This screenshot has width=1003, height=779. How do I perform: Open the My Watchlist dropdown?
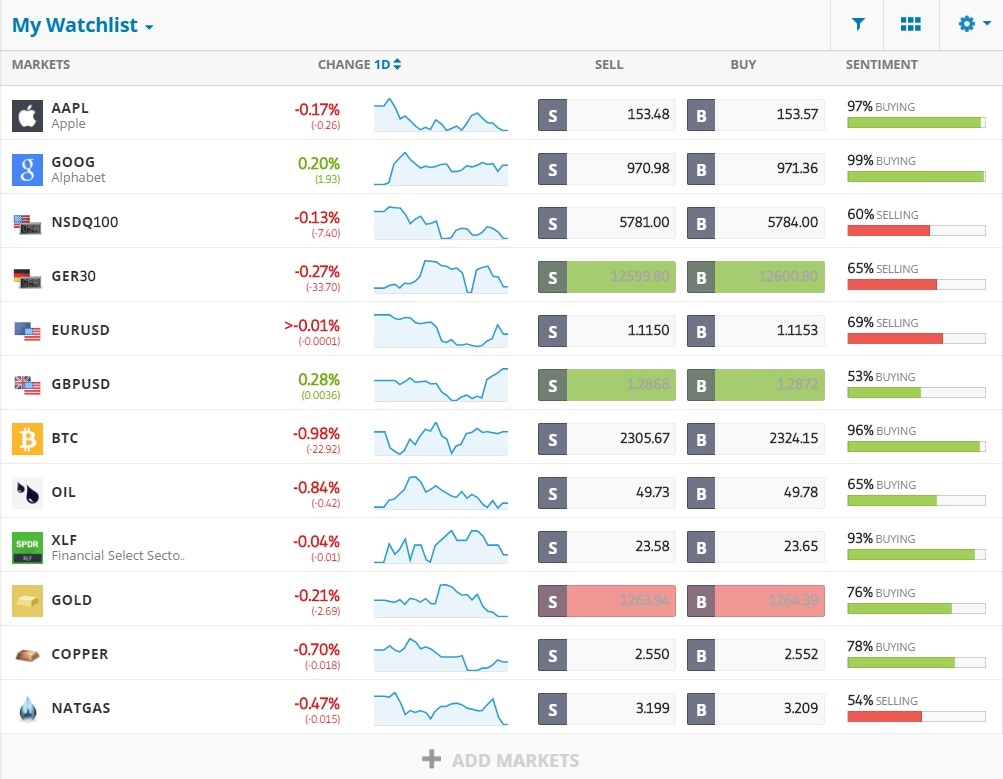83,25
